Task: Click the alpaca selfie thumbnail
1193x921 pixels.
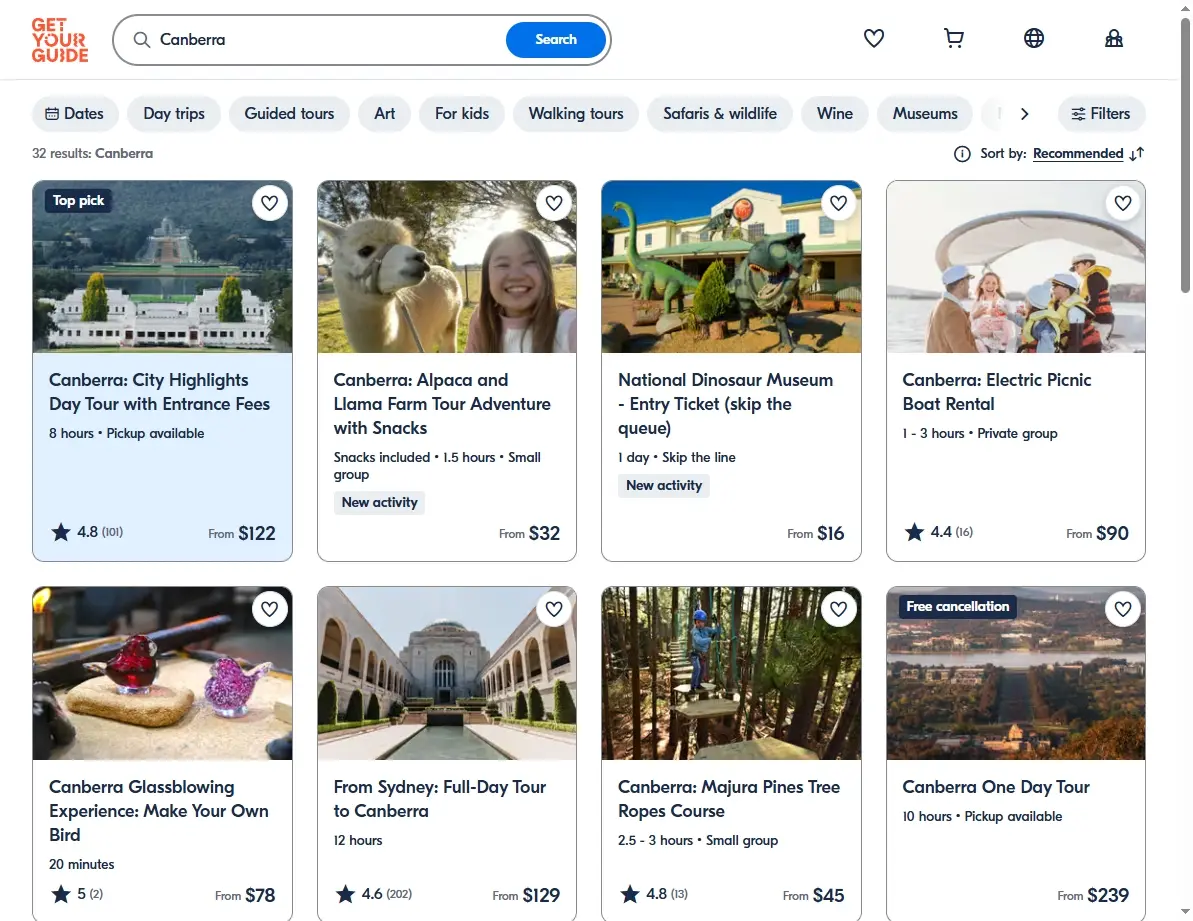Action: [447, 267]
